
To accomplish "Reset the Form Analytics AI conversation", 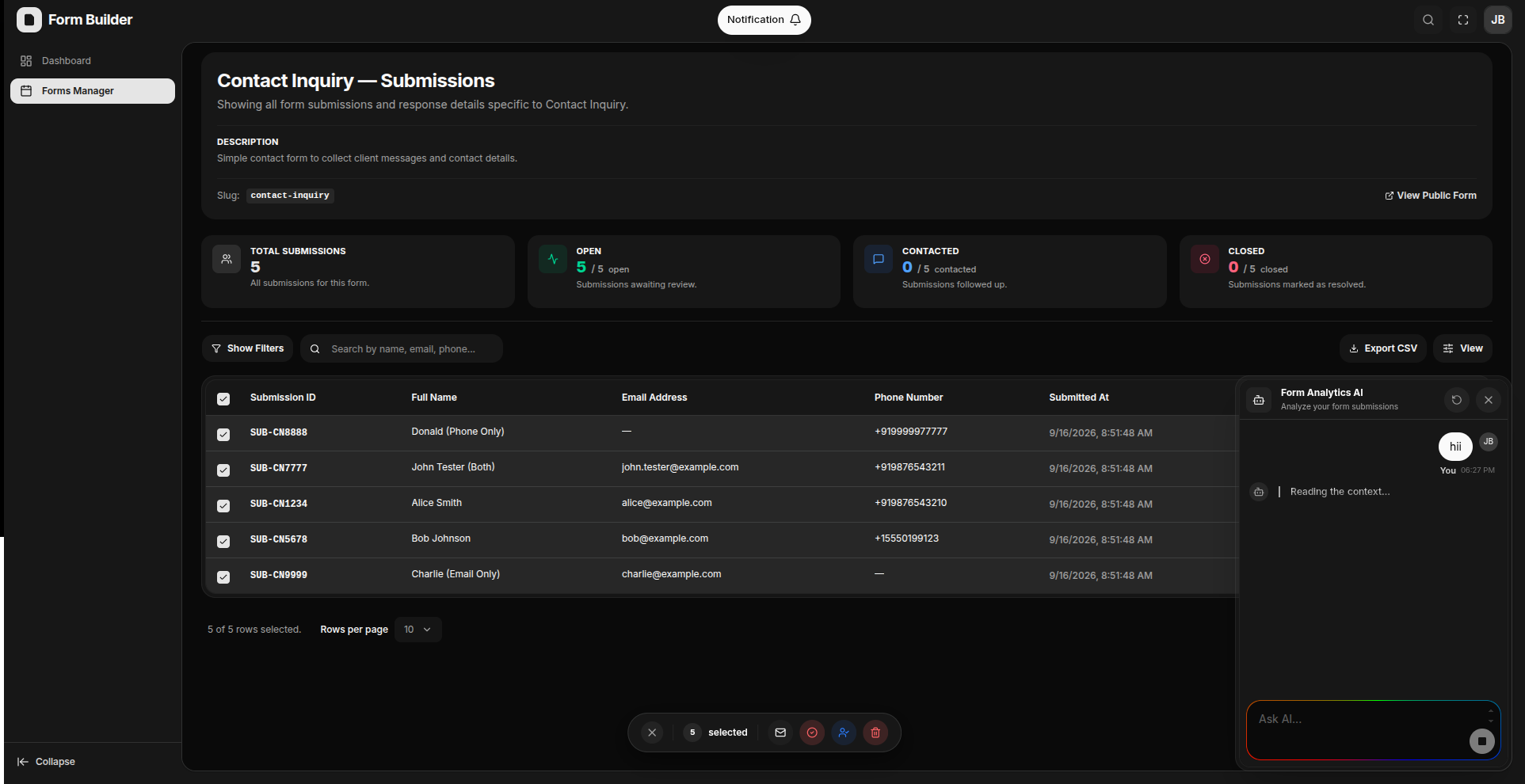I will click(1456, 400).
